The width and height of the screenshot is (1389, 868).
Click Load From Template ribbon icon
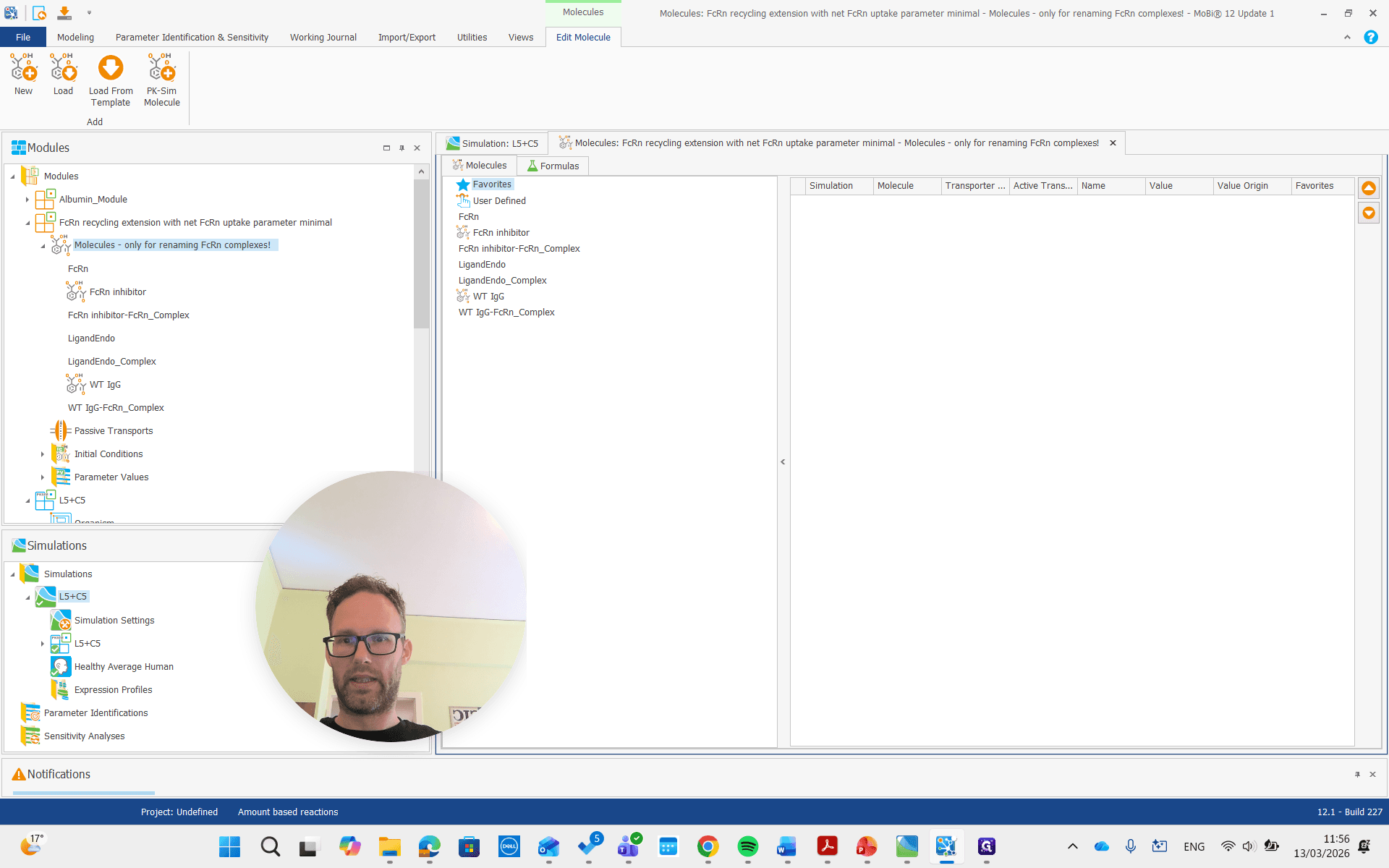point(111,68)
